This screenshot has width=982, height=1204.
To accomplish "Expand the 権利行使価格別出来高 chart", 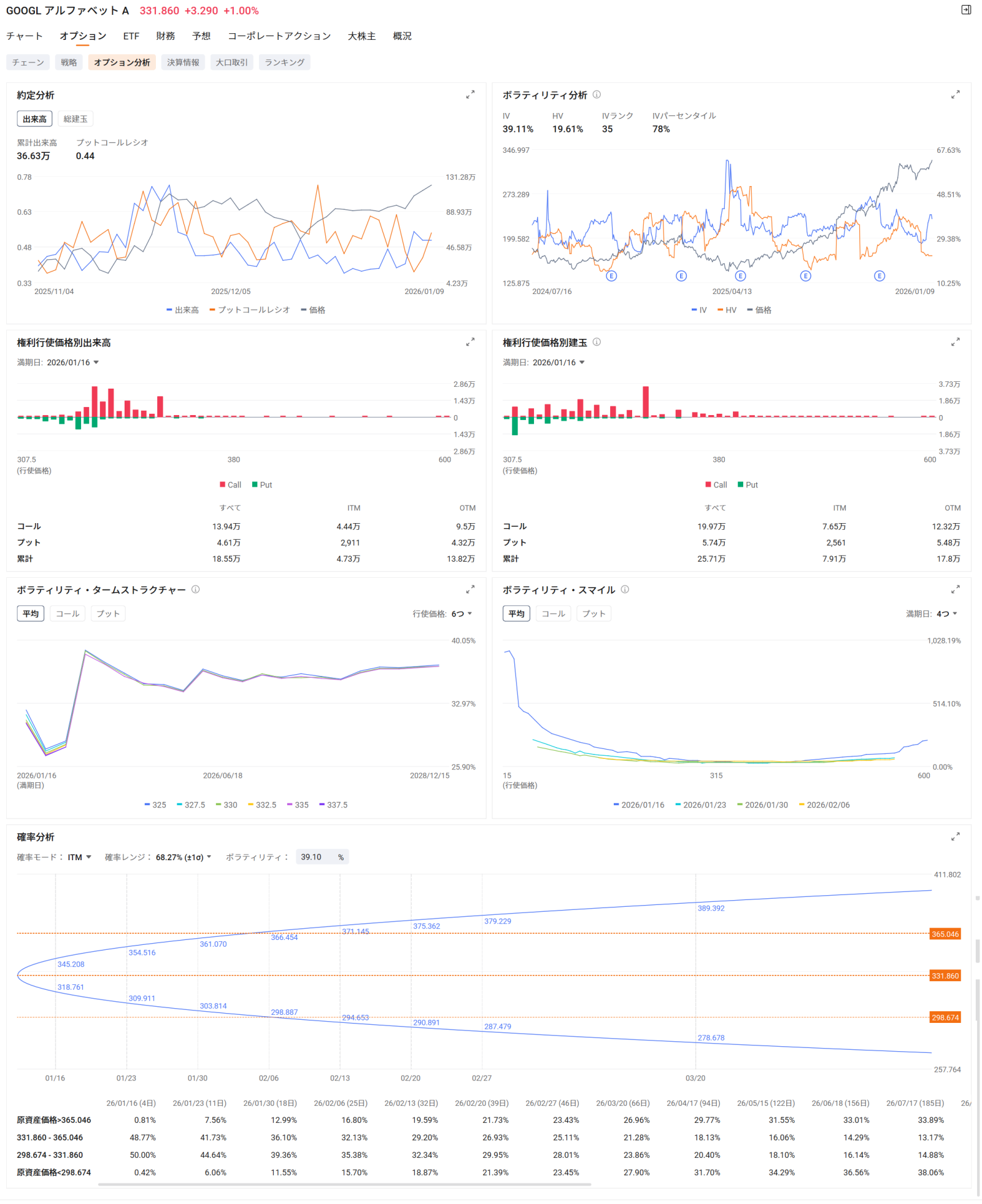I will (470, 342).
